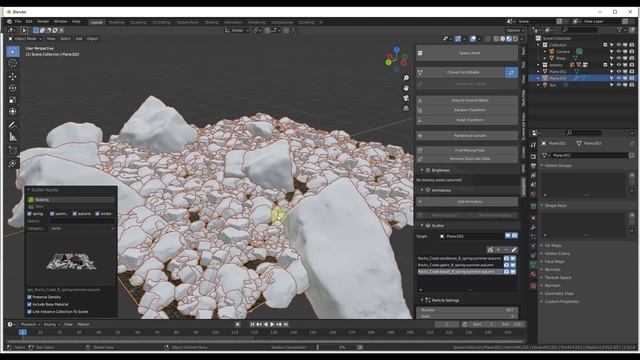Image resolution: width=640 pixels, height=360 pixels.
Task: Collapse the Scatter section
Action: pos(422,225)
